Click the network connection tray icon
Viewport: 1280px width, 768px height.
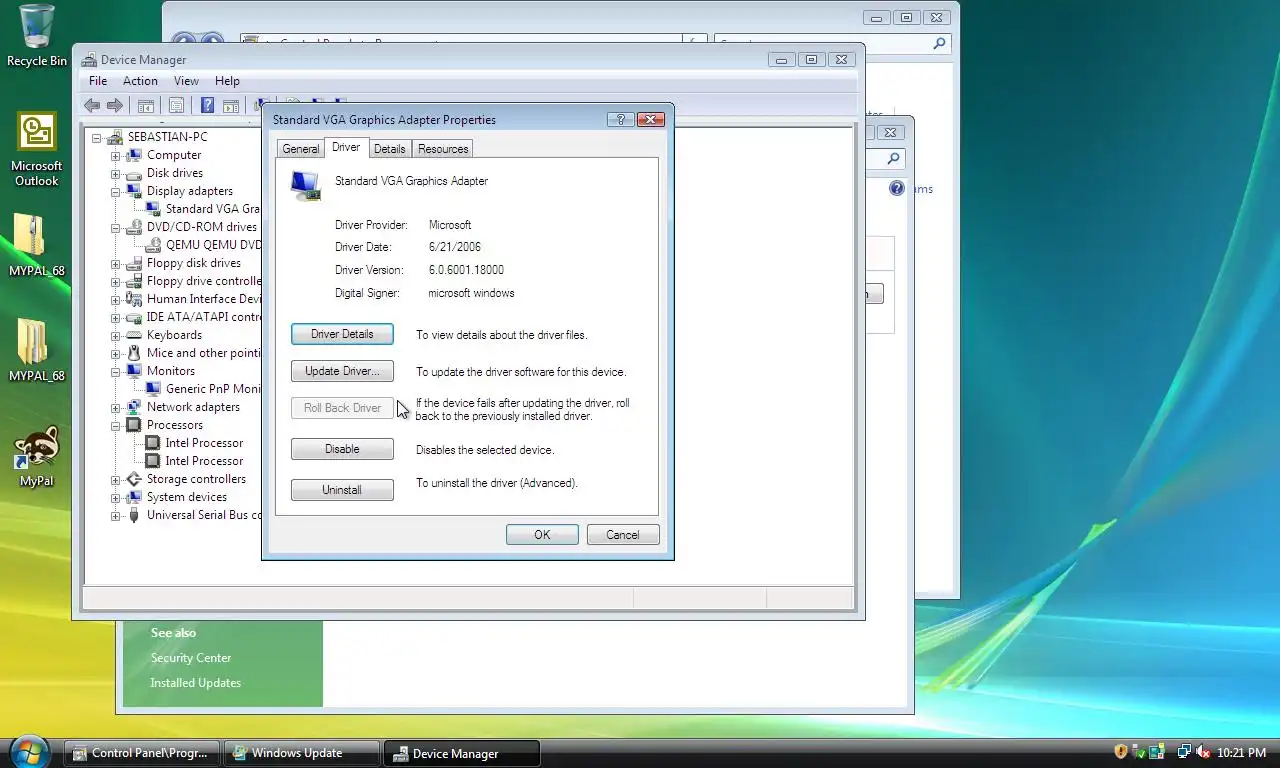click(x=1184, y=752)
